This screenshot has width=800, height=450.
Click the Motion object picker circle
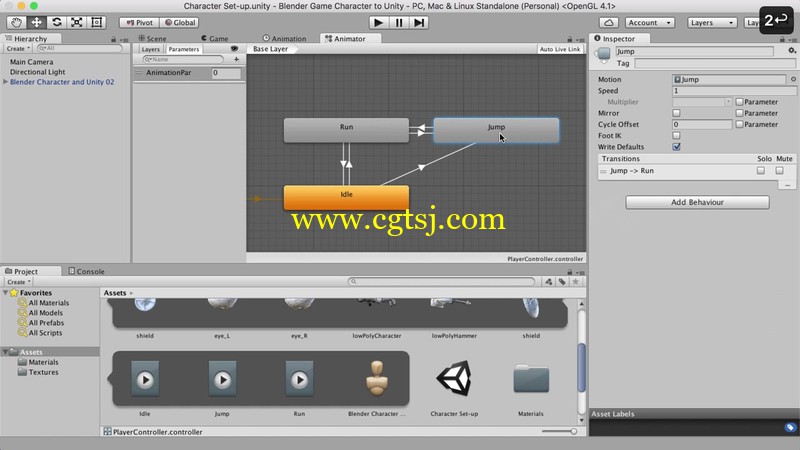793,79
